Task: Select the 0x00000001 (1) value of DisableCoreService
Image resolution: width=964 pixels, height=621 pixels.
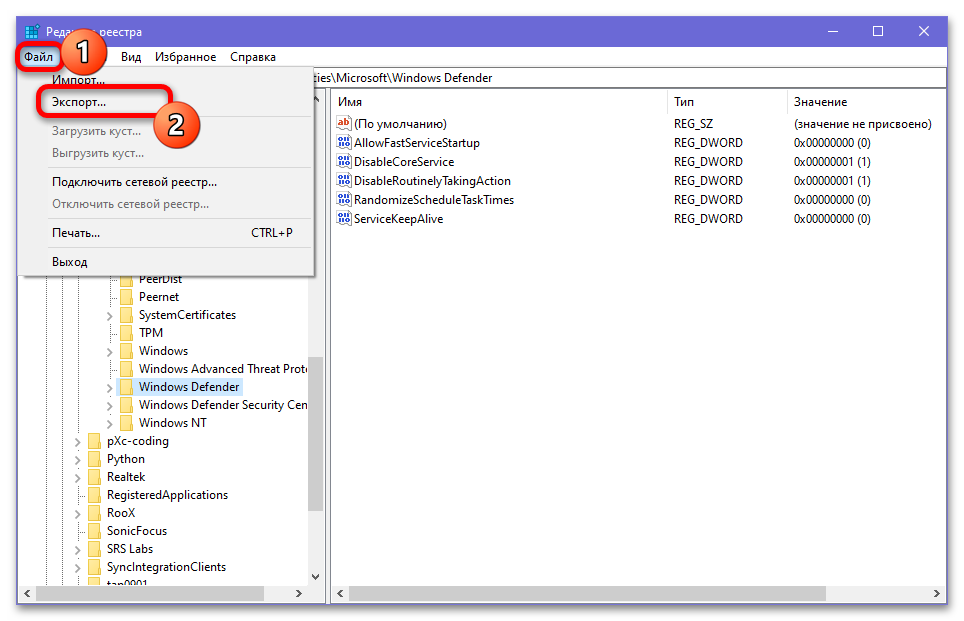Action: pyautogui.click(x=832, y=162)
